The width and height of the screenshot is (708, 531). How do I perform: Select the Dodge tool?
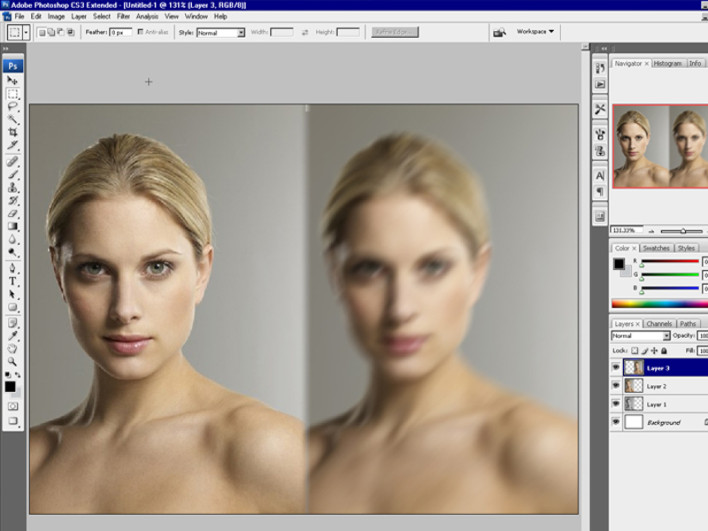(x=13, y=252)
